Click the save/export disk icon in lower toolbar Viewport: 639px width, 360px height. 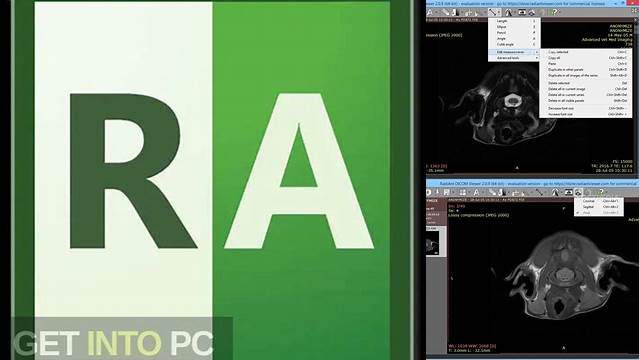(x=447, y=192)
